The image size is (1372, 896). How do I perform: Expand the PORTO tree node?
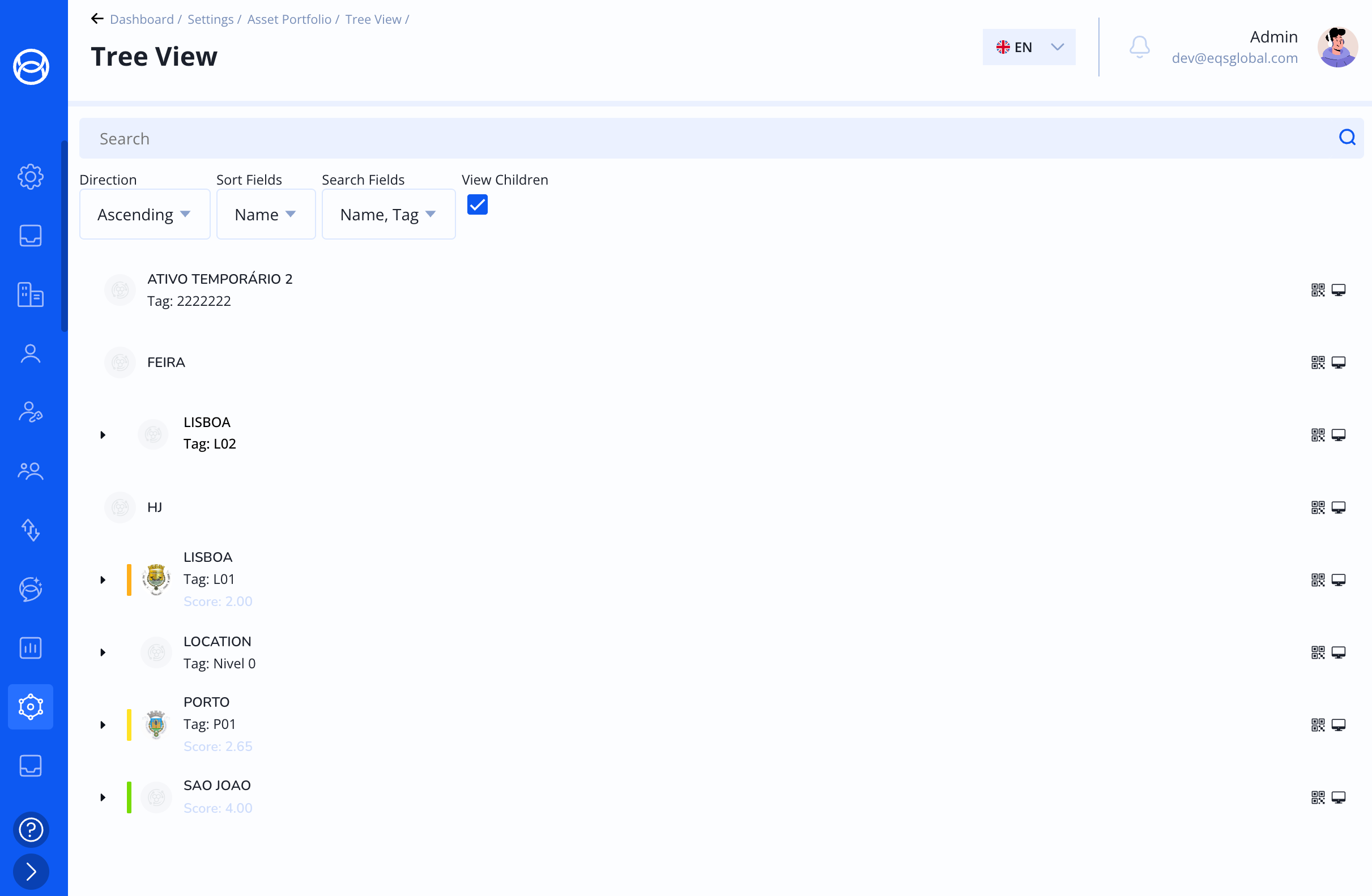point(103,725)
